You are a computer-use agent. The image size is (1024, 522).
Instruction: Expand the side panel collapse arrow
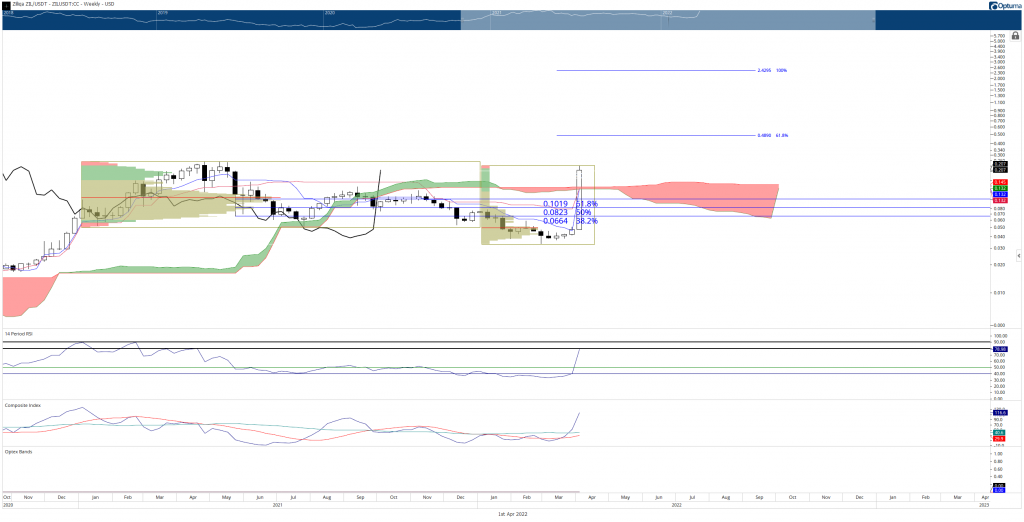click(x=1019, y=257)
